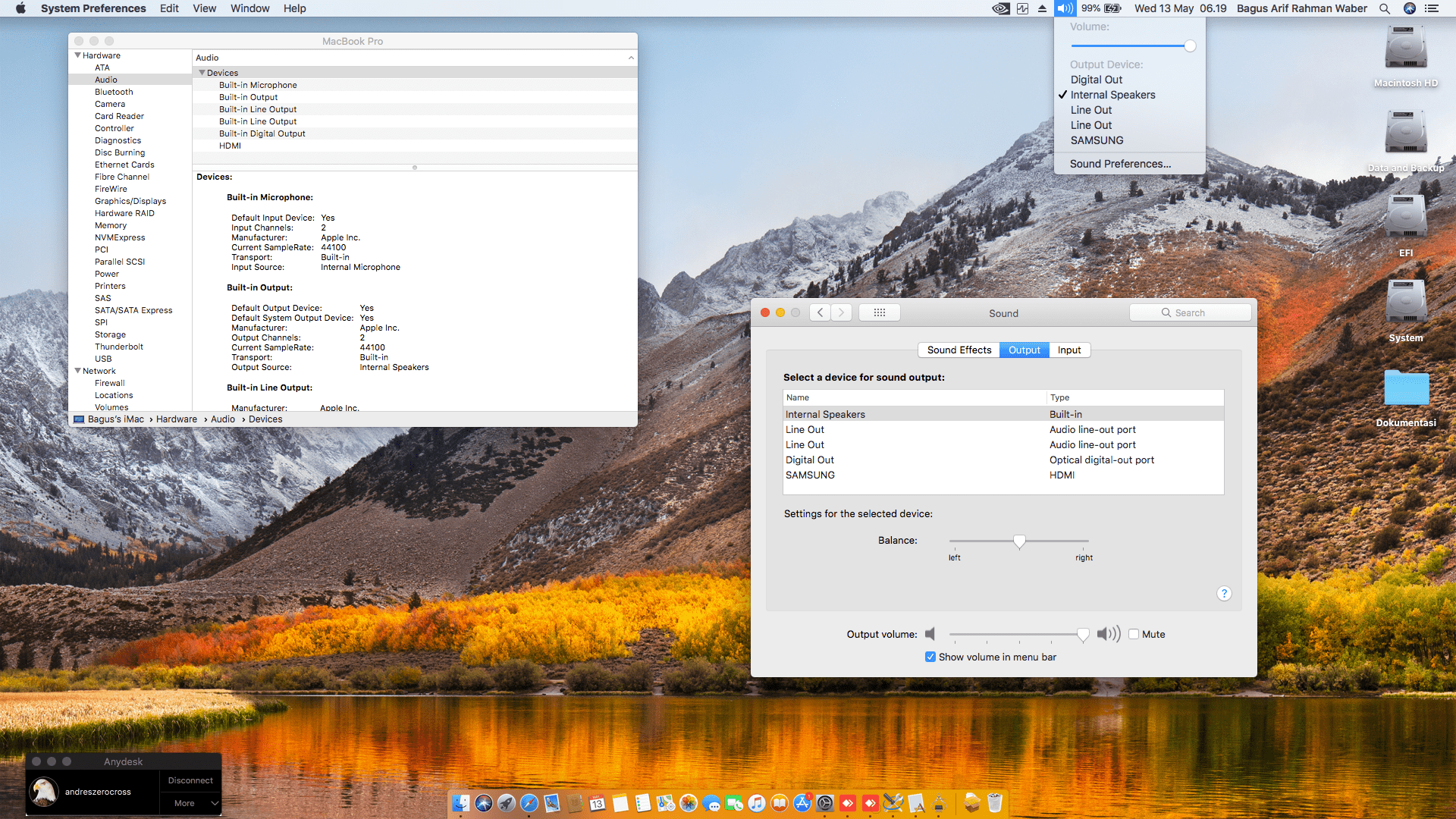This screenshot has height=819, width=1456.
Task: Click the volume speaker menu bar icon
Action: (1065, 8)
